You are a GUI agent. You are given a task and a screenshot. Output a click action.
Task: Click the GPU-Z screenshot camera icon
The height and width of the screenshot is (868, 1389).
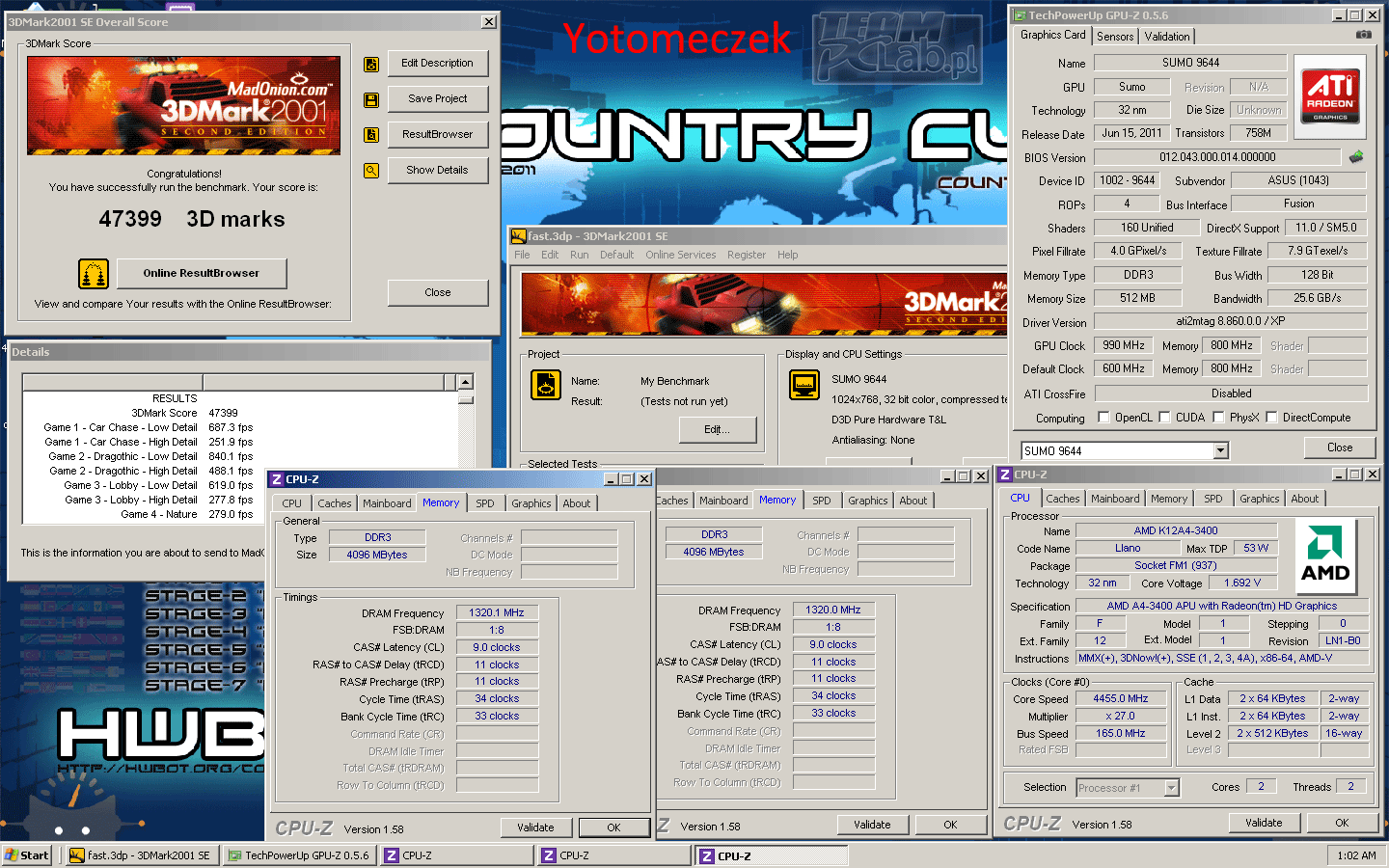click(1363, 35)
